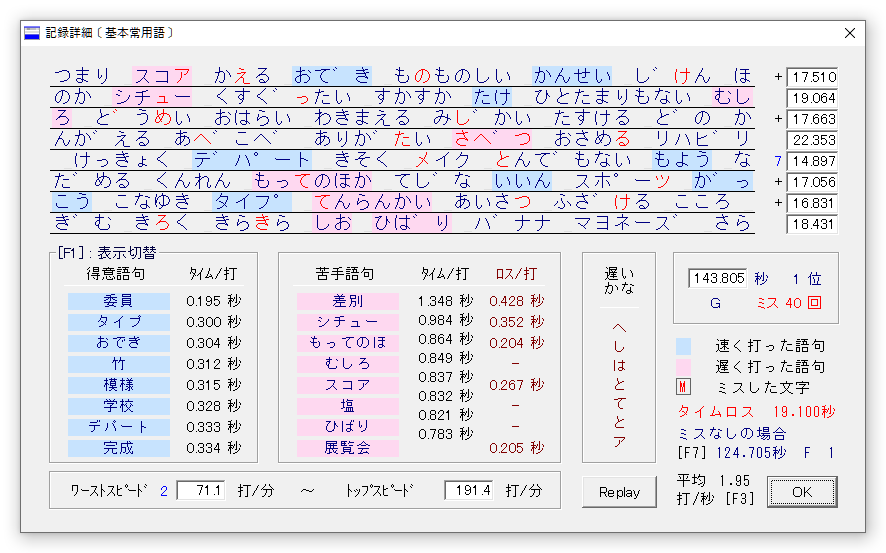Screen dimensions: 886x553
Task: Click the pink word てんらんかい in typed text
Action: pos(372,202)
